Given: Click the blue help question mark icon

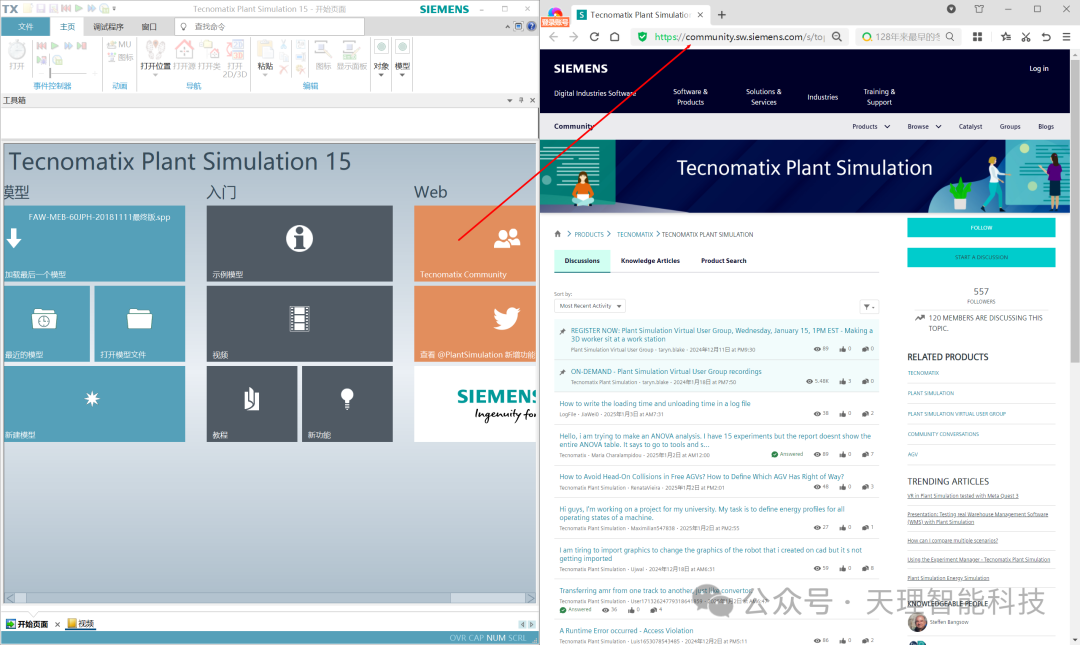Looking at the screenshot, I should [x=531, y=26].
